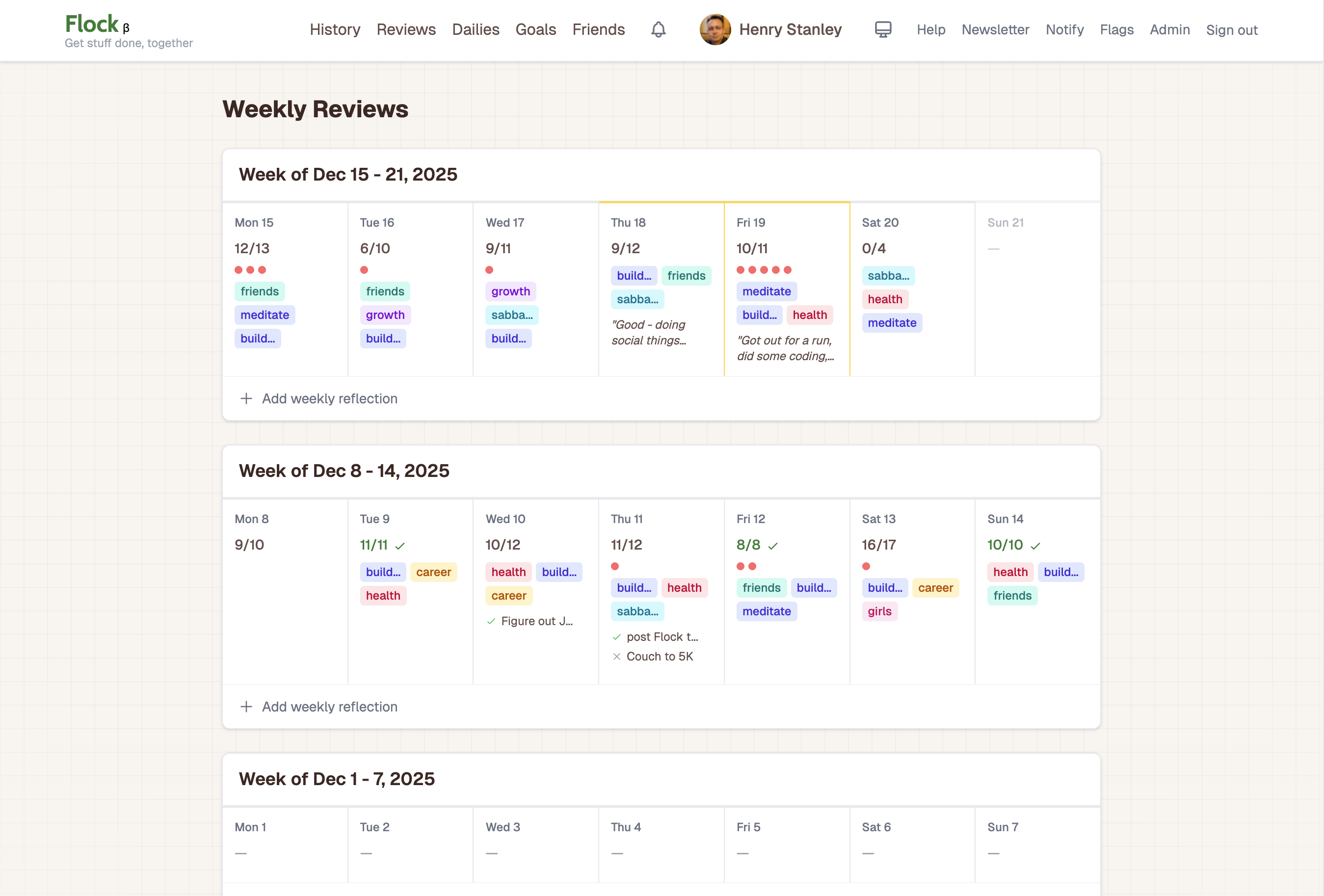
Task: Click the X icon next to Couch to 5K
Action: tap(617, 657)
